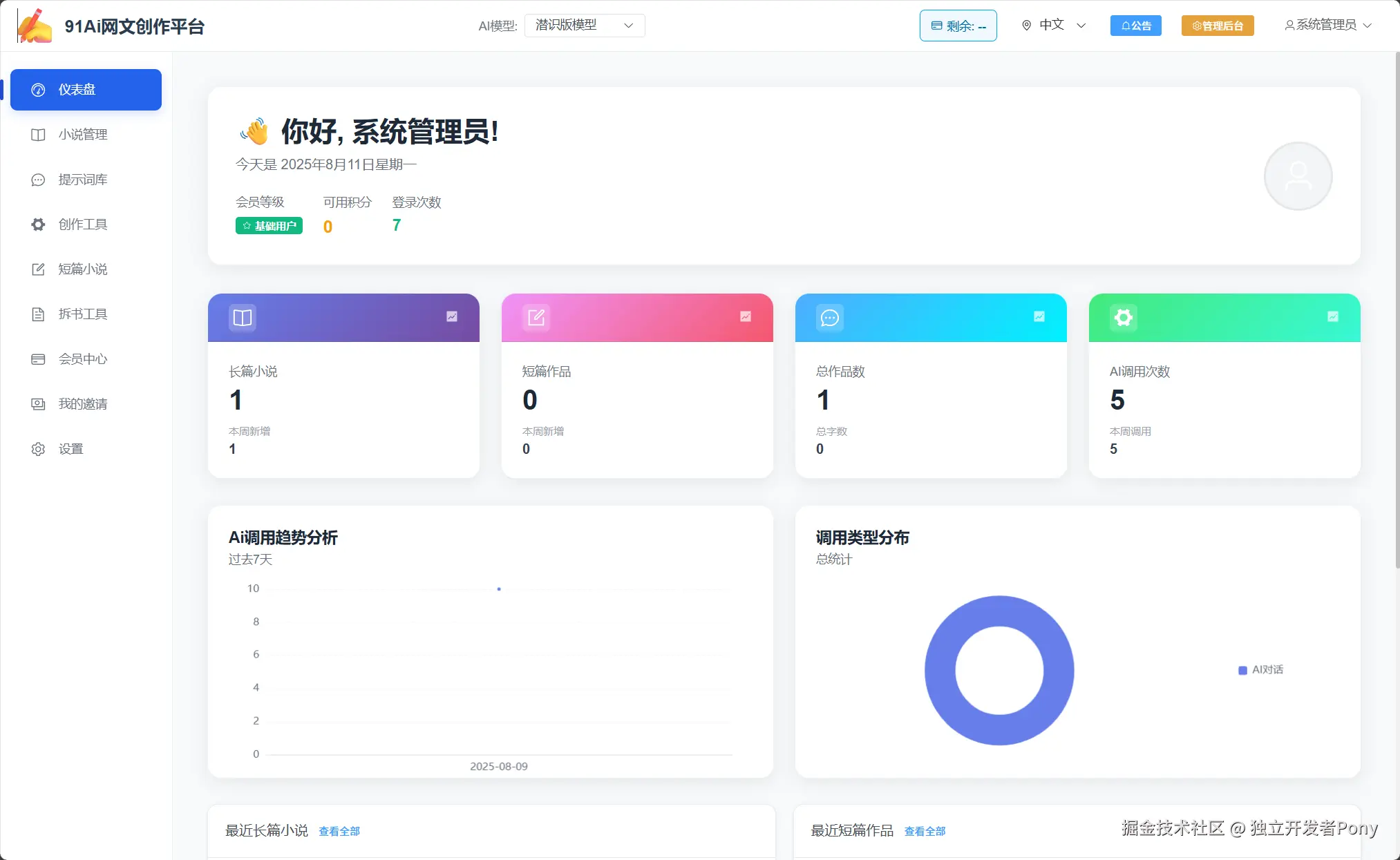This screenshot has height=860, width=1400.
Task: Toggle the AI对话 legend in the donut chart
Action: [x=1260, y=669]
